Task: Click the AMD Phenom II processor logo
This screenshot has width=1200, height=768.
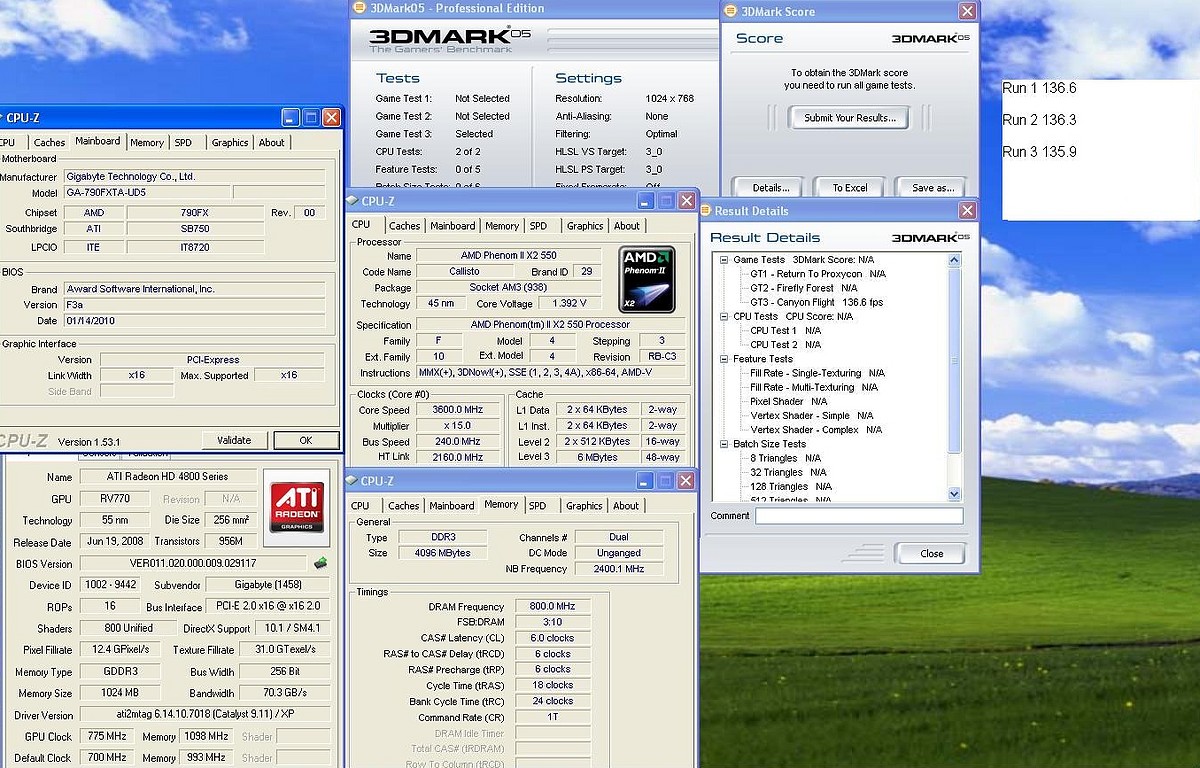Action: [646, 279]
